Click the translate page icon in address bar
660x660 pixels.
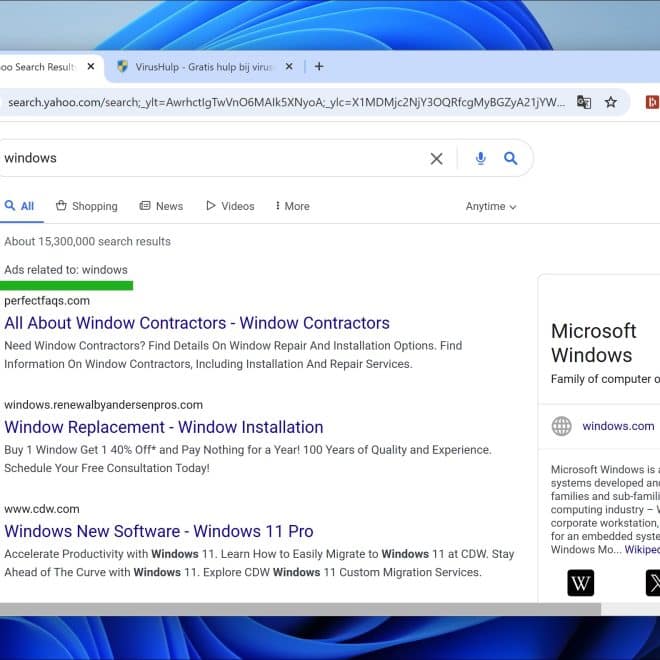pyautogui.click(x=584, y=102)
